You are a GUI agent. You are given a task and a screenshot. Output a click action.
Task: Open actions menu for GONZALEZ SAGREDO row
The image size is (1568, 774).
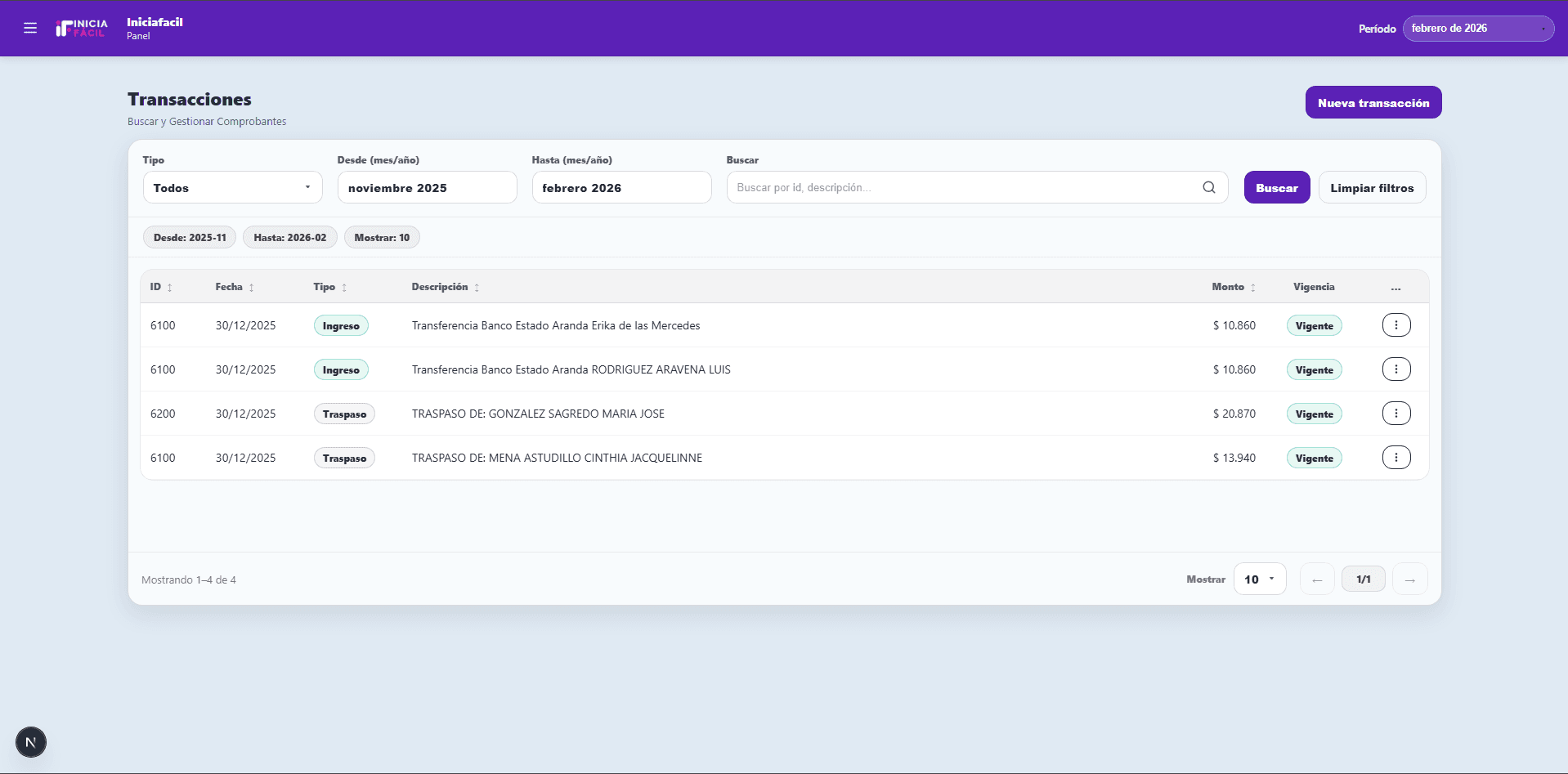click(x=1396, y=414)
